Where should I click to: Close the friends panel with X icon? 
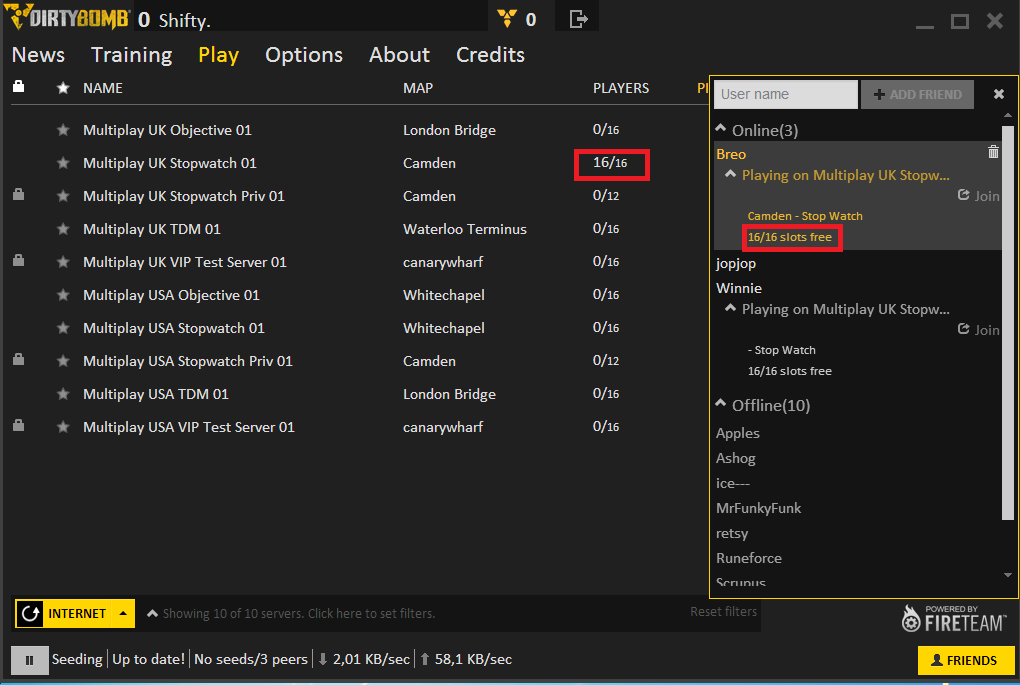(x=998, y=94)
